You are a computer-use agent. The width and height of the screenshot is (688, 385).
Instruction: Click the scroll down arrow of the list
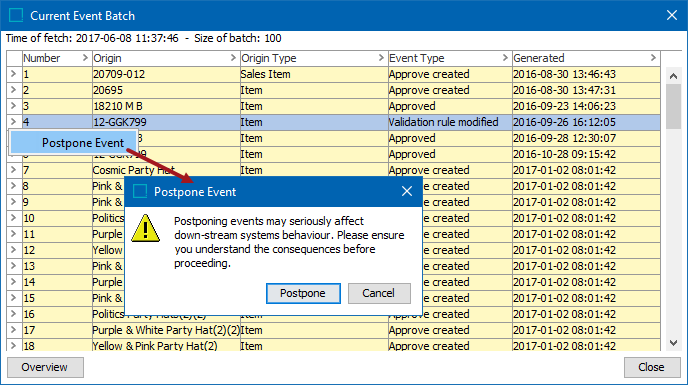674,343
